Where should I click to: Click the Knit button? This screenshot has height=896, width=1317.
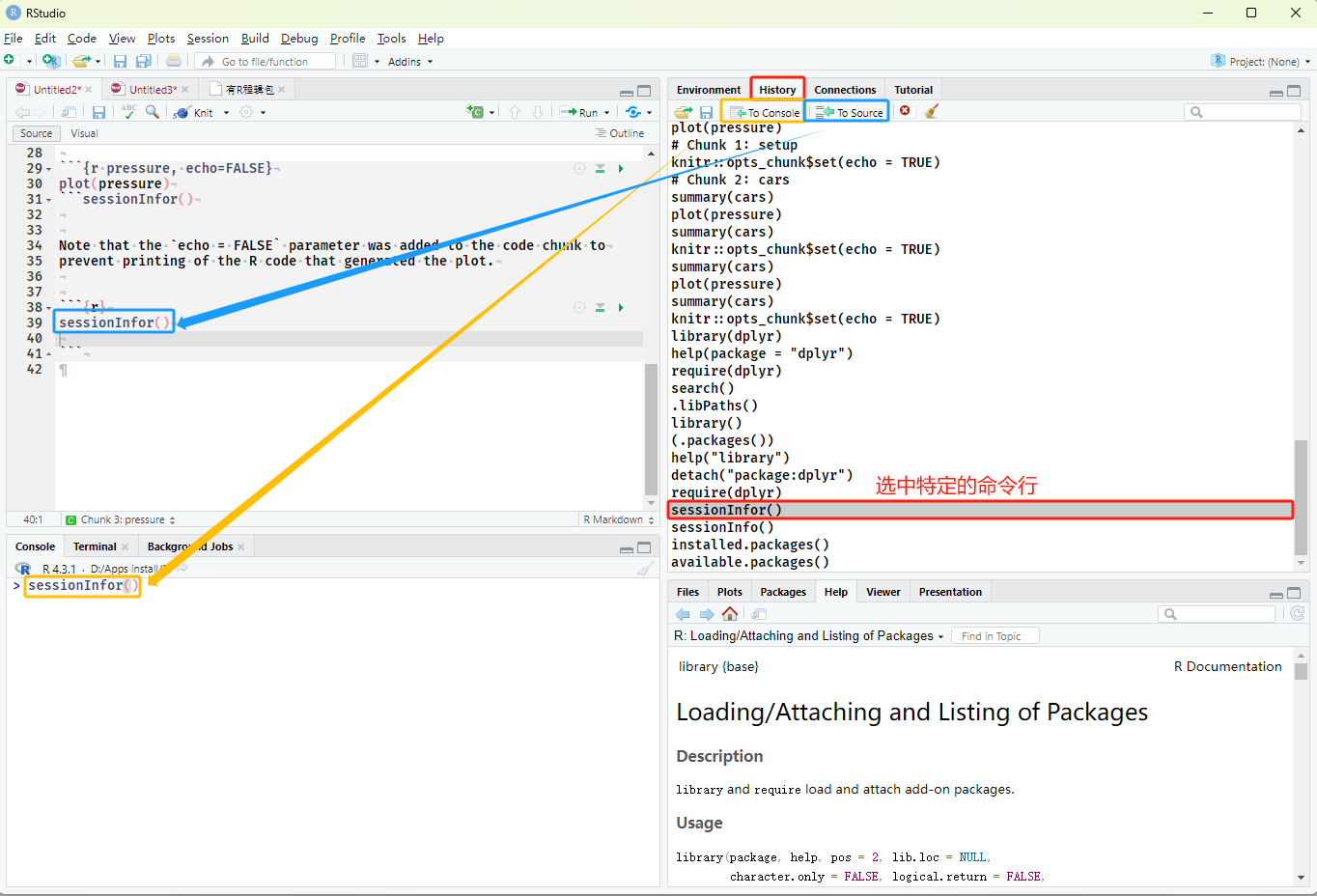coord(193,112)
